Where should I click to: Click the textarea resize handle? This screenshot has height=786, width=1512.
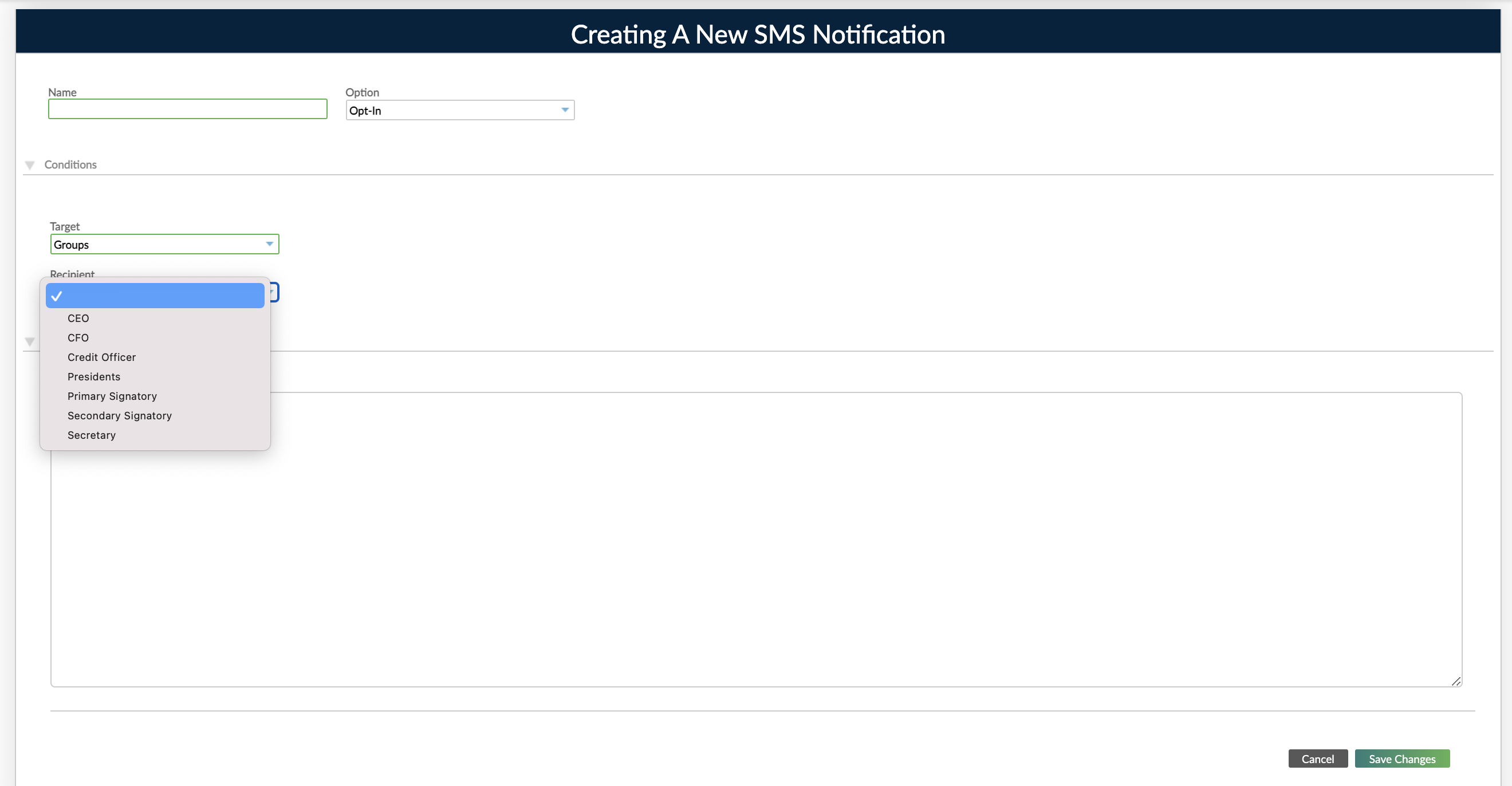pos(1456,682)
